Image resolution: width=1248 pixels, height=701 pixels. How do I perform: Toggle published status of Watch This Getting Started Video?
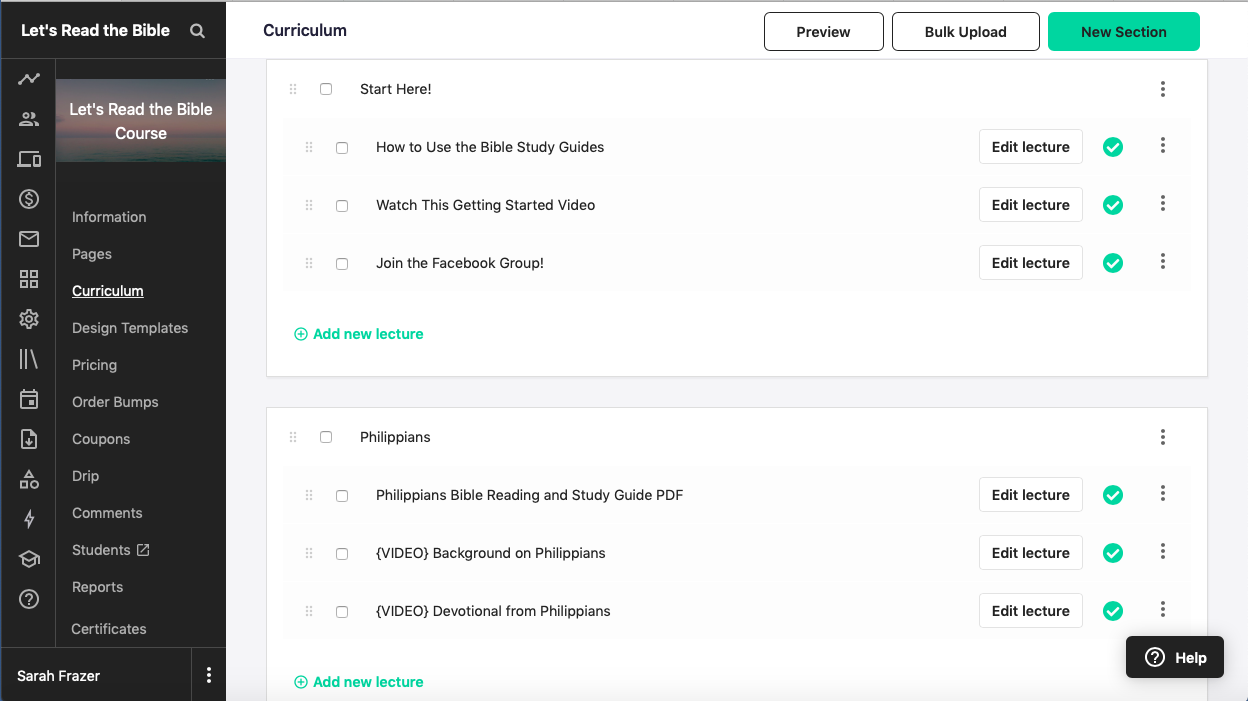click(1113, 205)
